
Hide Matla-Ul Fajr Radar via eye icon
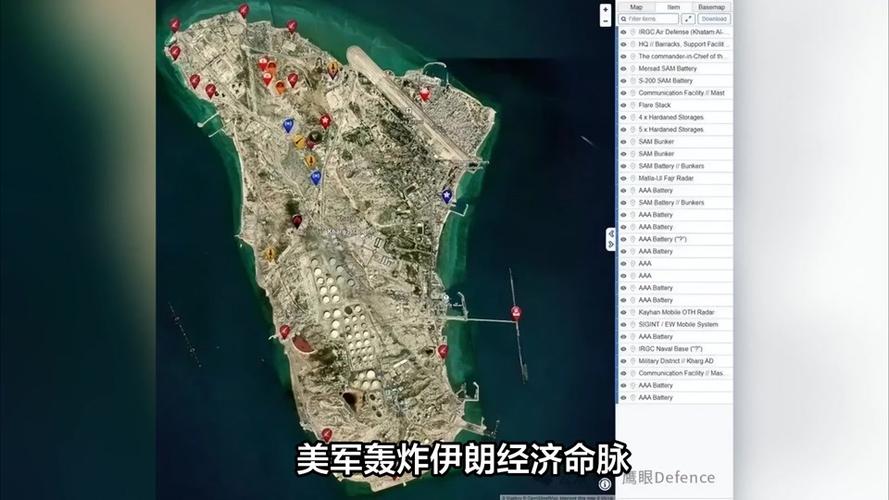coord(624,179)
